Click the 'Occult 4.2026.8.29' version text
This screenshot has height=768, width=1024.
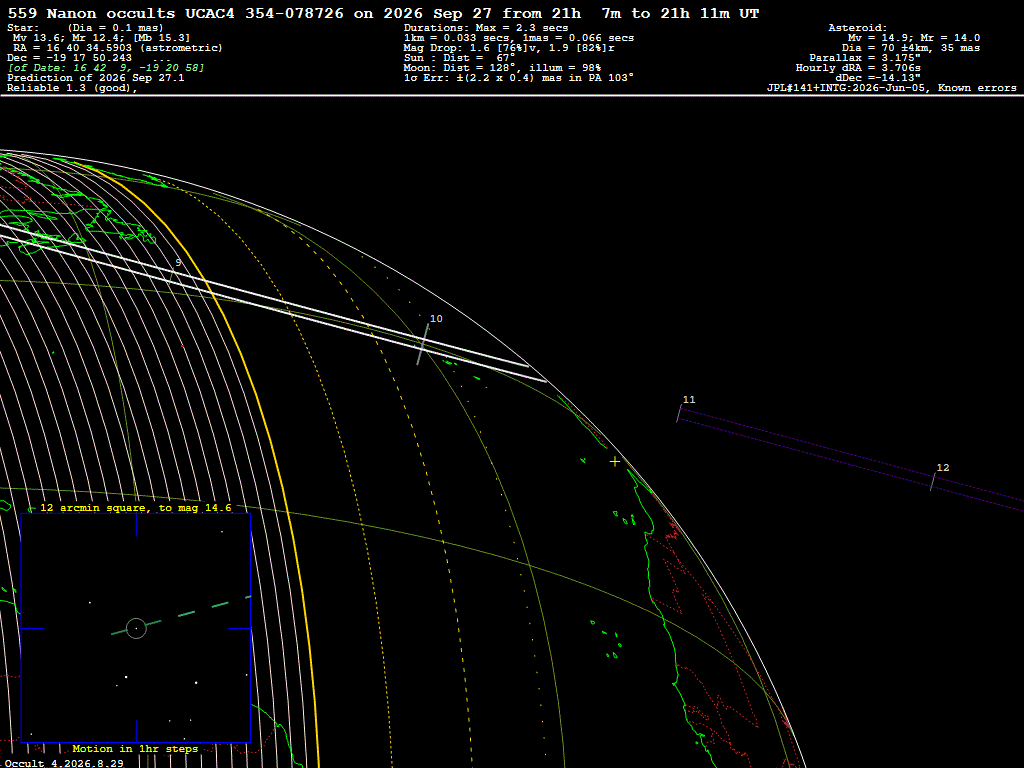64,763
